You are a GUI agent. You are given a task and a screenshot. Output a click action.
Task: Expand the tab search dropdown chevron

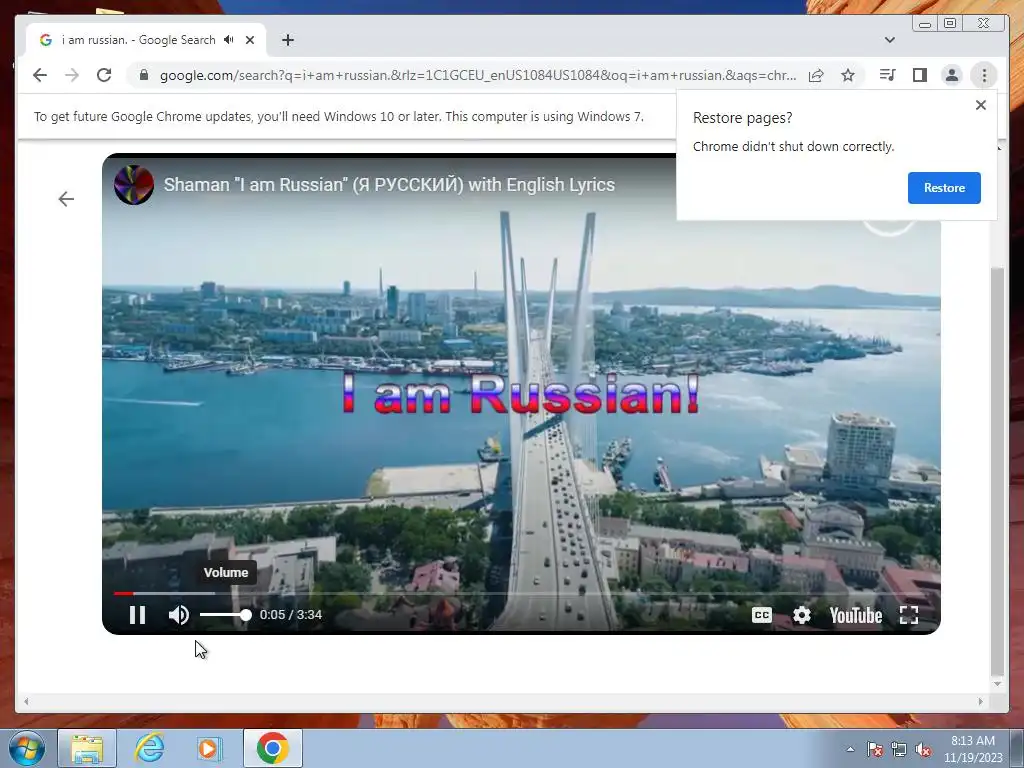pos(889,40)
